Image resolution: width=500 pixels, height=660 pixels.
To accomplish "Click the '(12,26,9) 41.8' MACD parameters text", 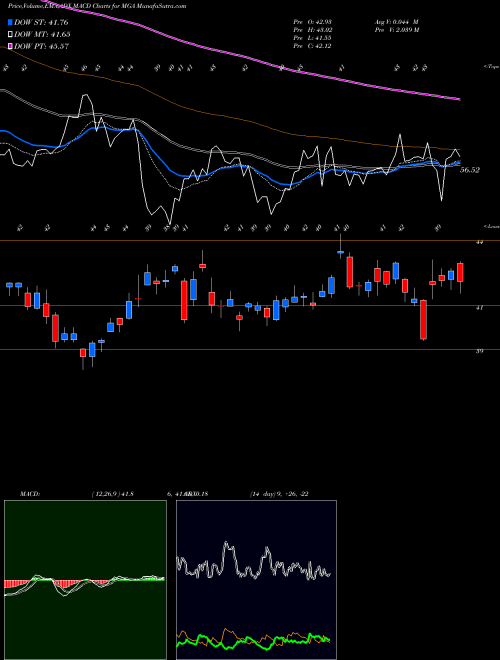I will click(x=112, y=494).
